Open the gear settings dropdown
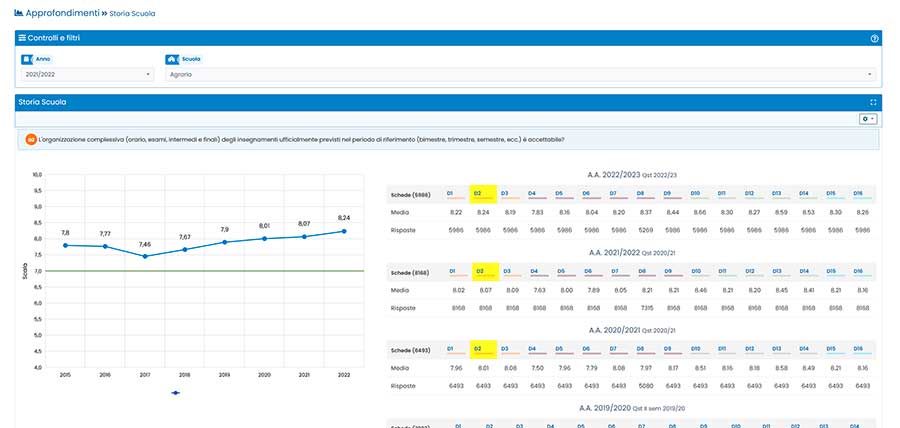The height and width of the screenshot is (428, 900). 868,119
